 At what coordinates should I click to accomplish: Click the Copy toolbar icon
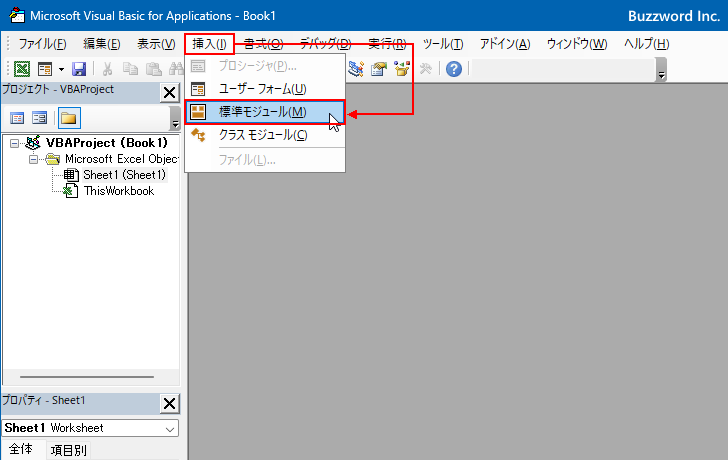pos(130,69)
